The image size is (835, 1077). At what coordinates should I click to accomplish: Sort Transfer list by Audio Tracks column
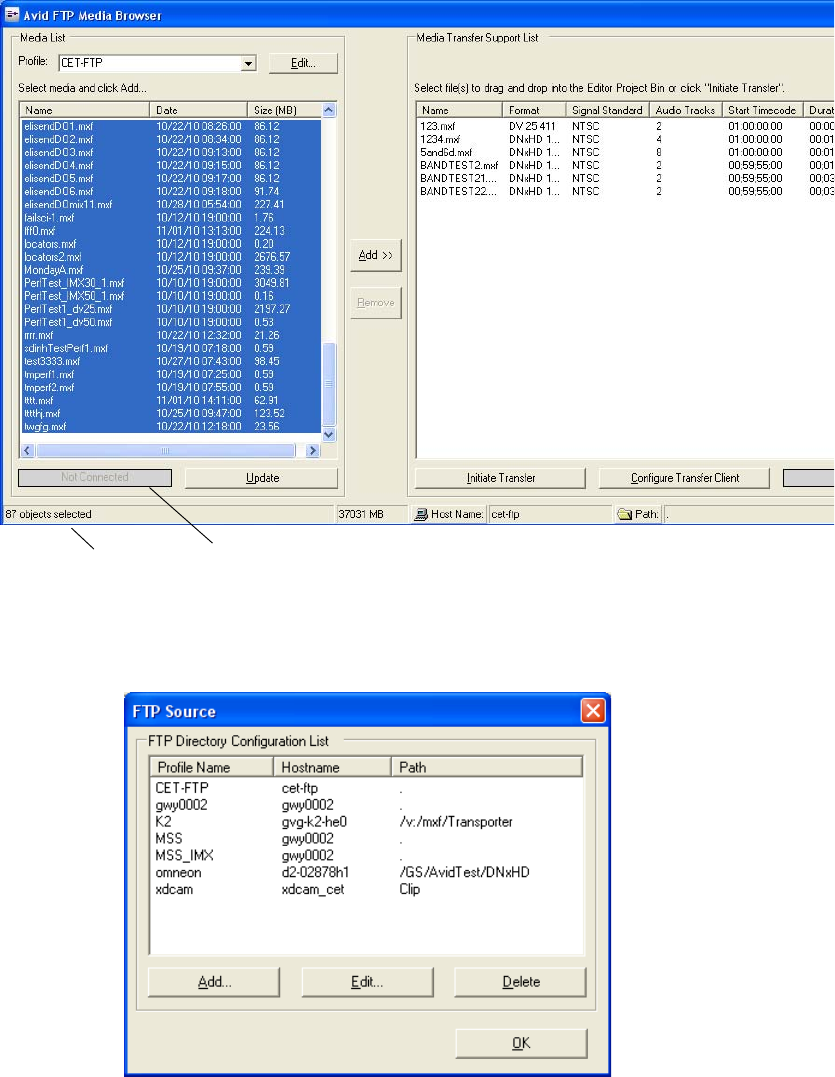(685, 110)
